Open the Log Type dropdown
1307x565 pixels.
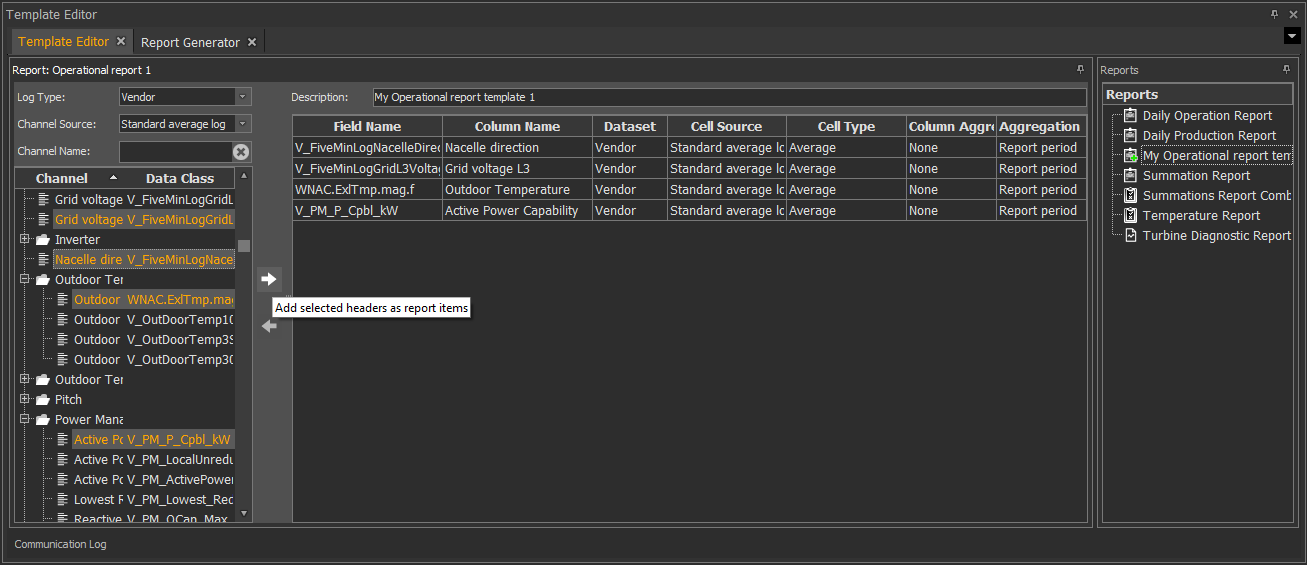[x=242, y=97]
